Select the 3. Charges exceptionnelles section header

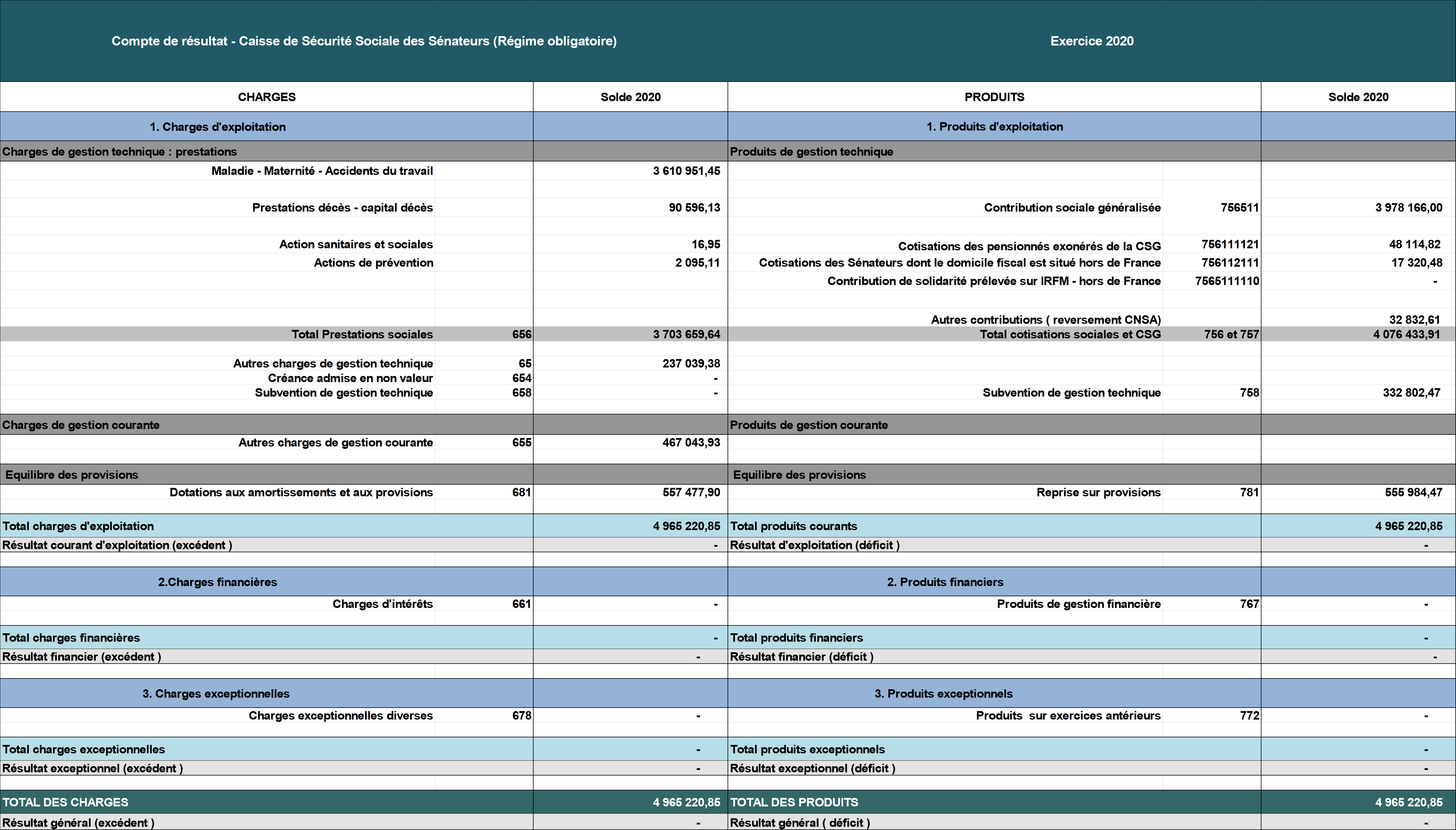216,694
